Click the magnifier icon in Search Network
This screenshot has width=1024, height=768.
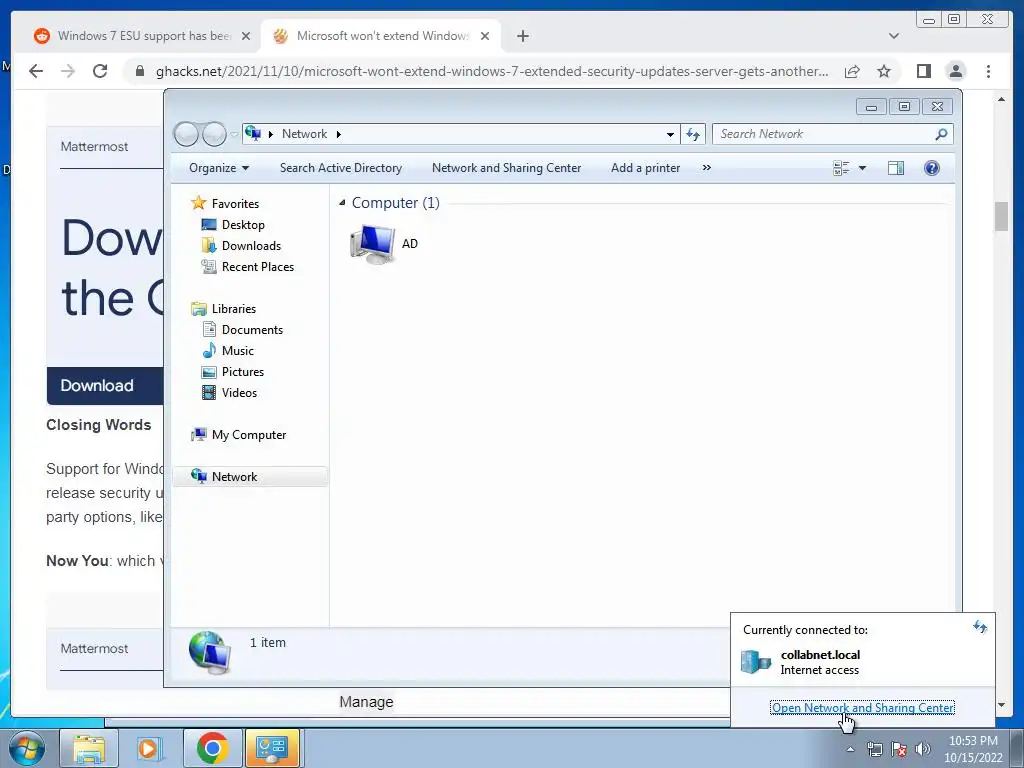[941, 134]
